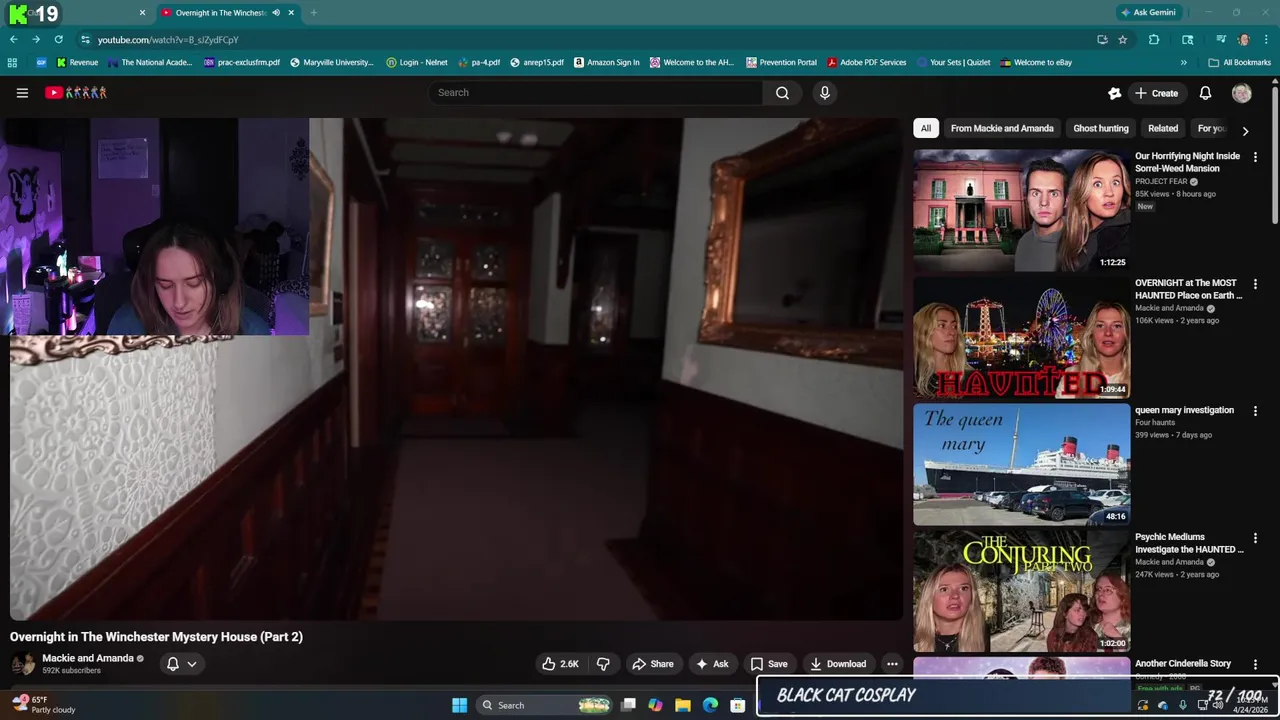This screenshot has width=1280, height=720.
Task: Show hidden bookmarks with the double chevron
Action: 1184,62
